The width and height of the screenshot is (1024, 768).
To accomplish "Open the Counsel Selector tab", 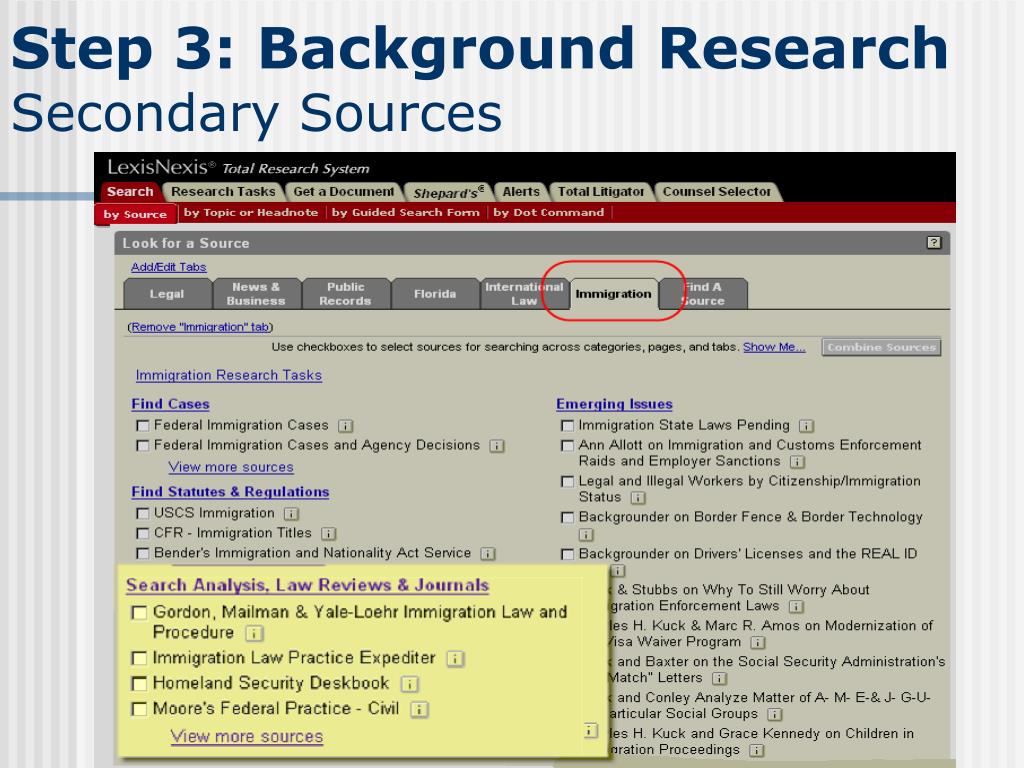I will pyautogui.click(x=717, y=191).
